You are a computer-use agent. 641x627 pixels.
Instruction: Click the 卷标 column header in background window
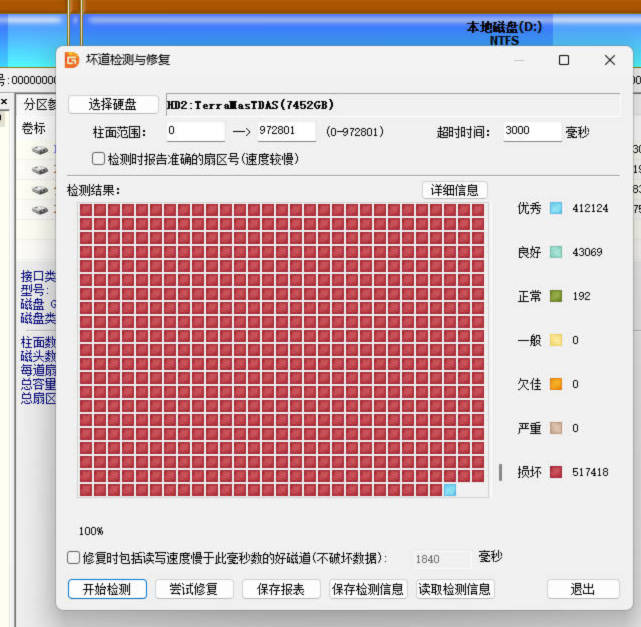click(34, 128)
